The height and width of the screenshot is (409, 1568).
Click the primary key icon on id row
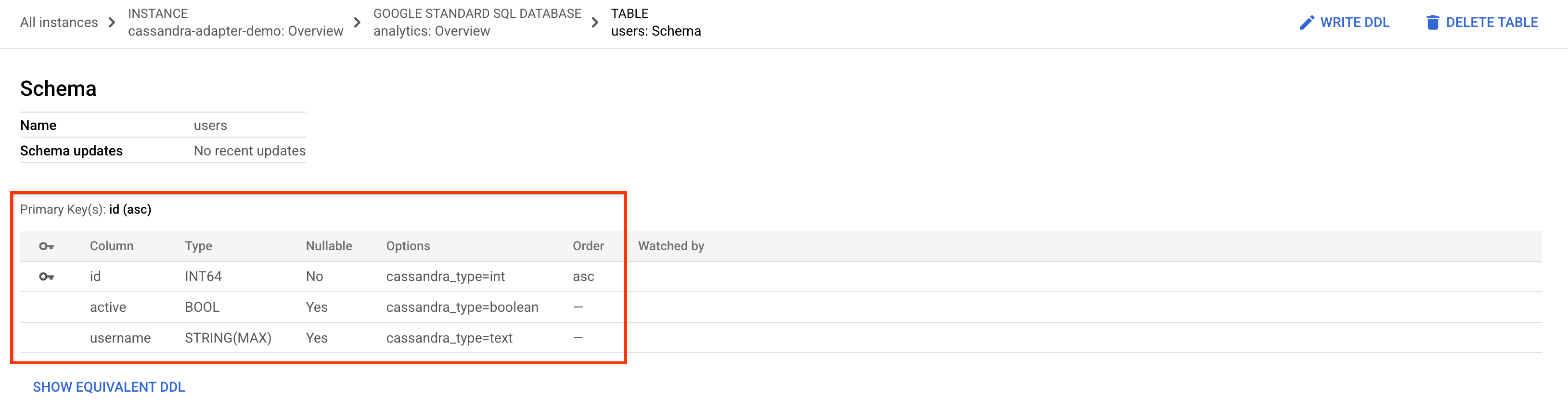click(46, 276)
